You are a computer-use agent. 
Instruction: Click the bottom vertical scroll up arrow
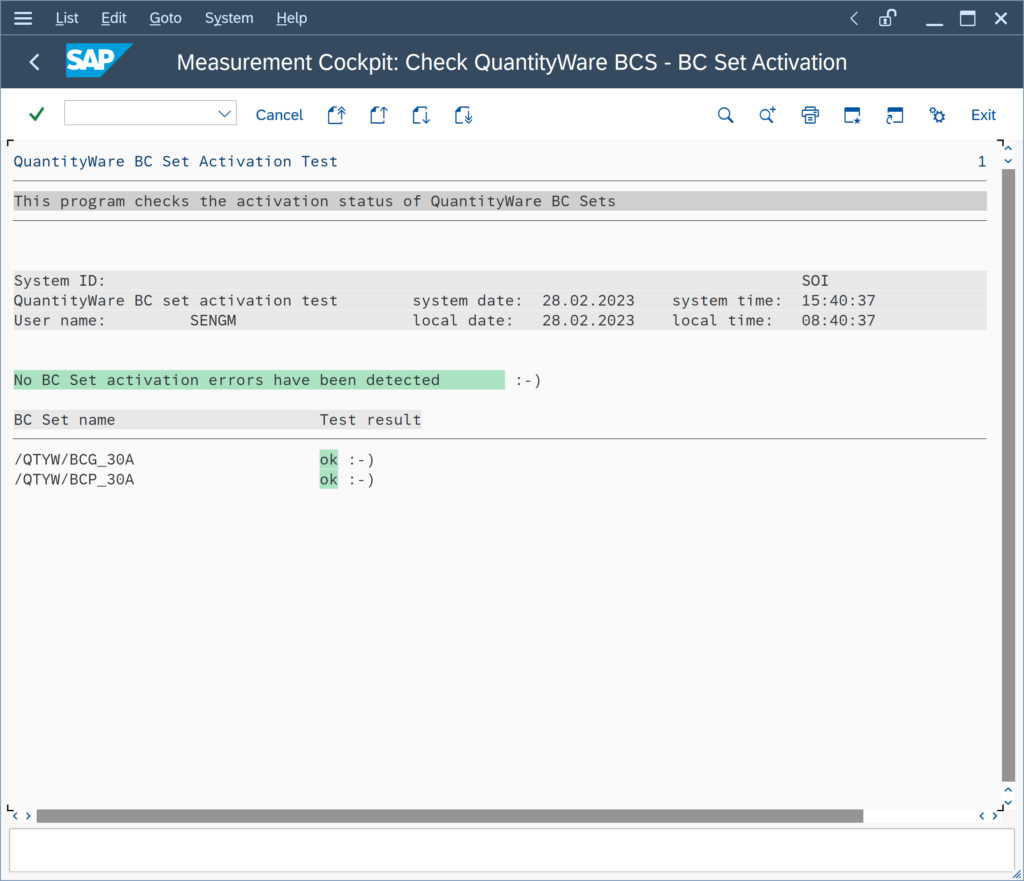coord(1008,790)
